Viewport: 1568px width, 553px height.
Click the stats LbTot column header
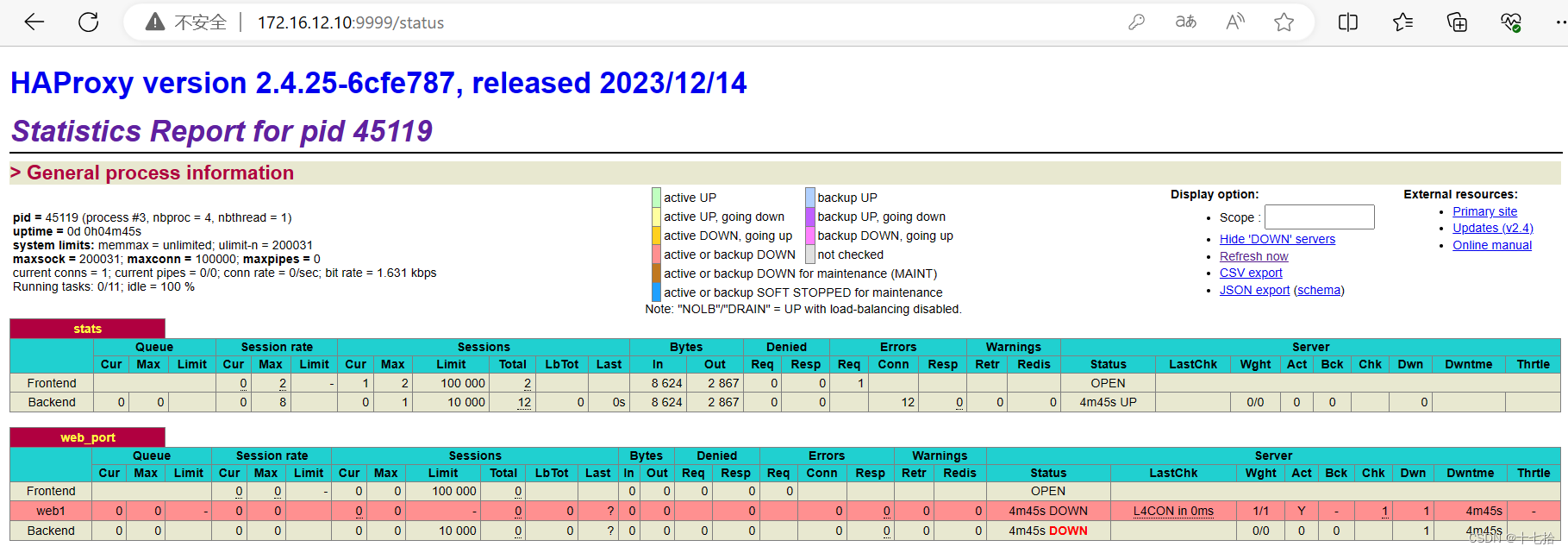point(562,364)
